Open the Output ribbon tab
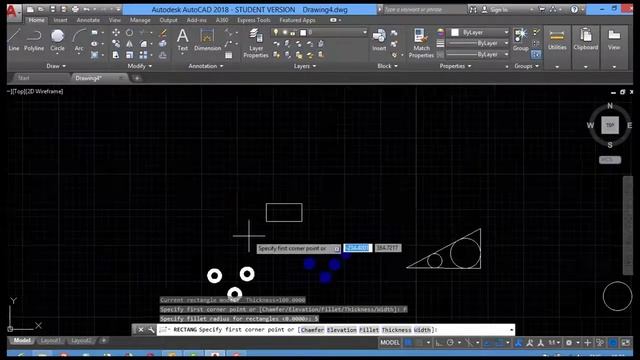Viewport: 640px width, 360px height. click(169, 20)
